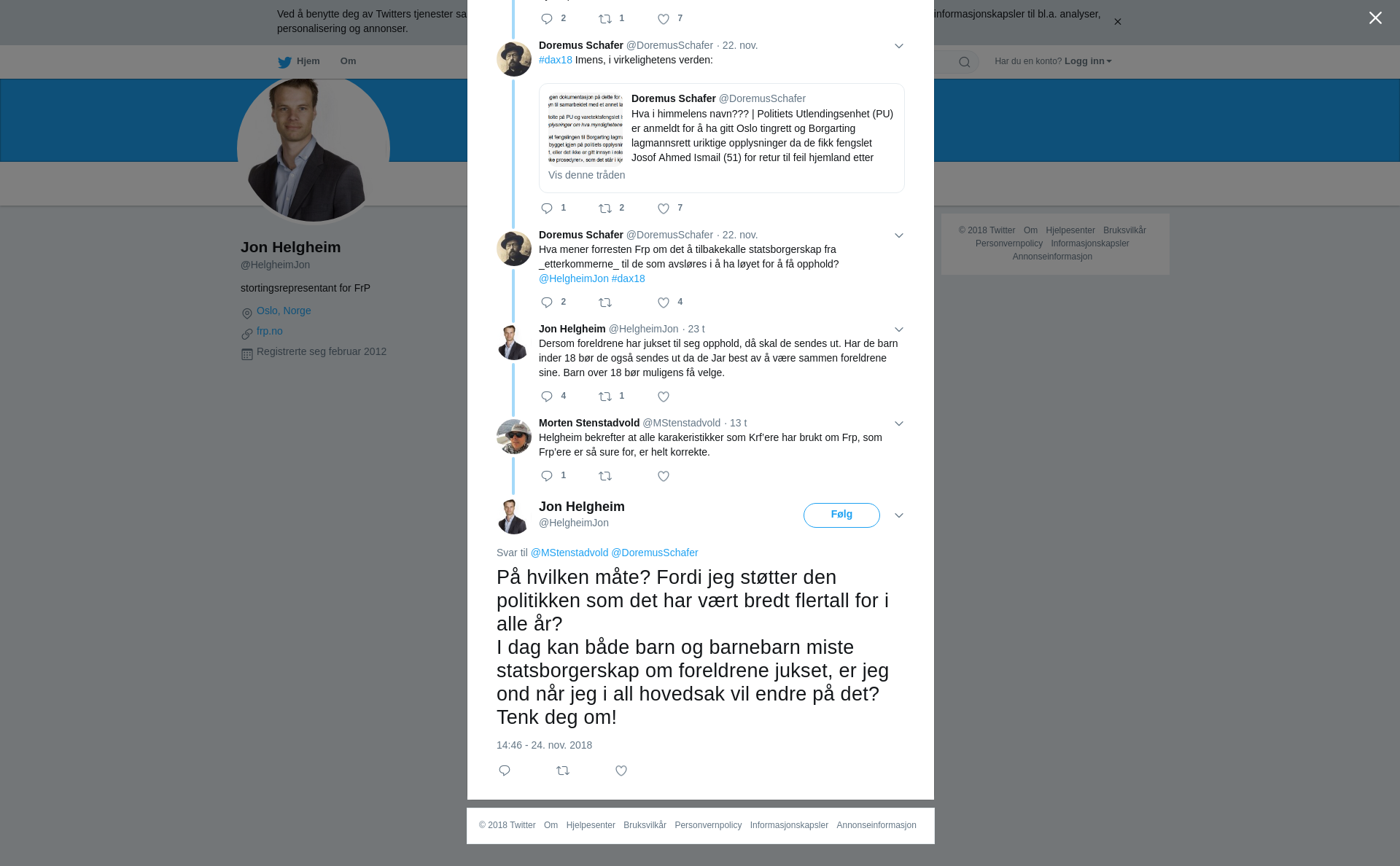Open the Logg inn dropdown

tap(1088, 61)
